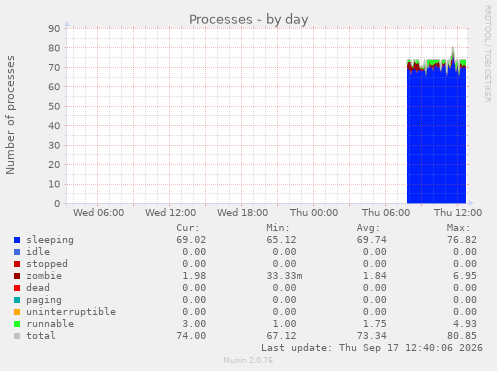The width and height of the screenshot is (497, 371).
Task: Click the orange uninterruptible legend swatch
Action: point(17,312)
